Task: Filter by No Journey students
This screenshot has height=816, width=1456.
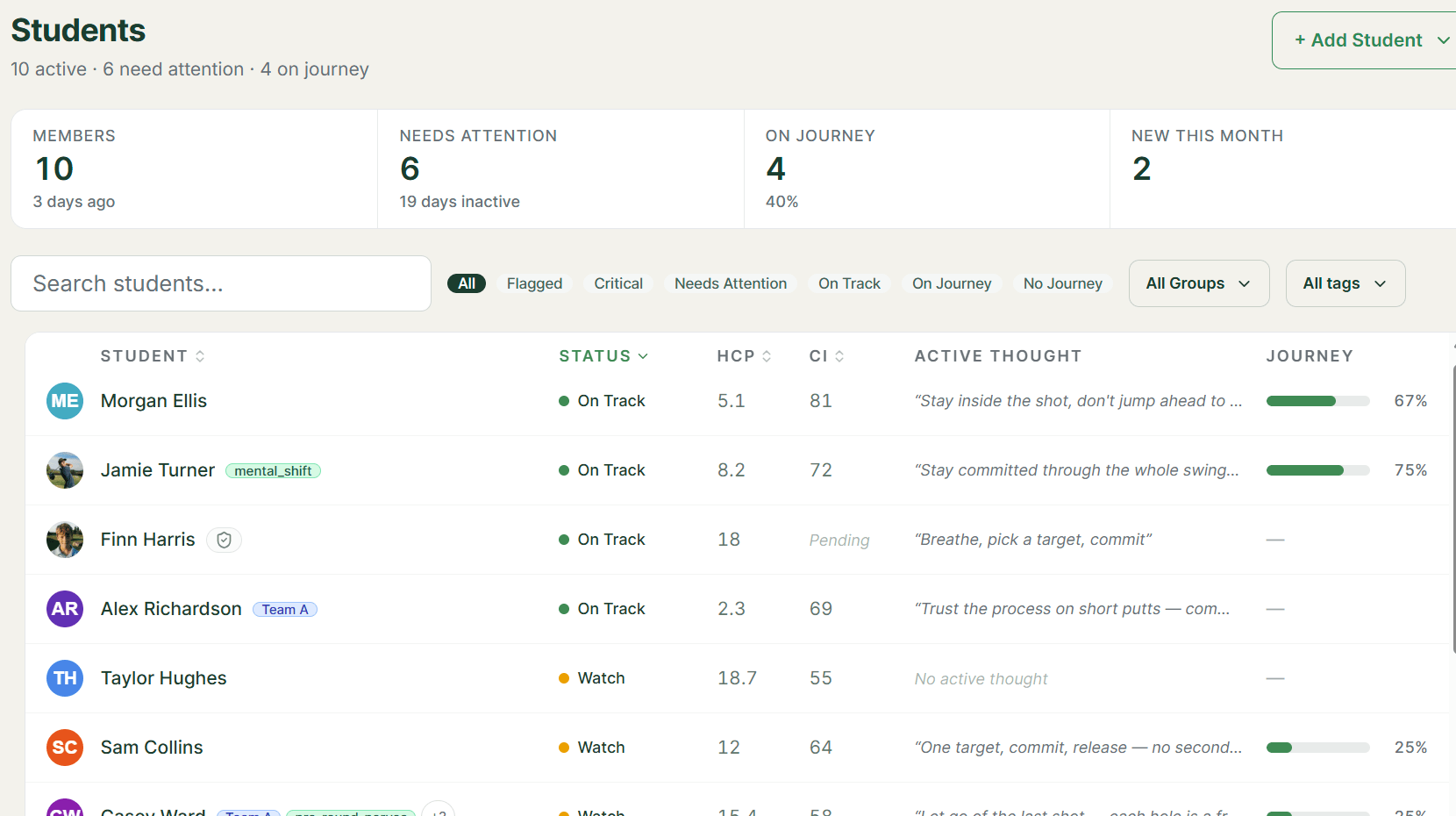Action: [1062, 283]
